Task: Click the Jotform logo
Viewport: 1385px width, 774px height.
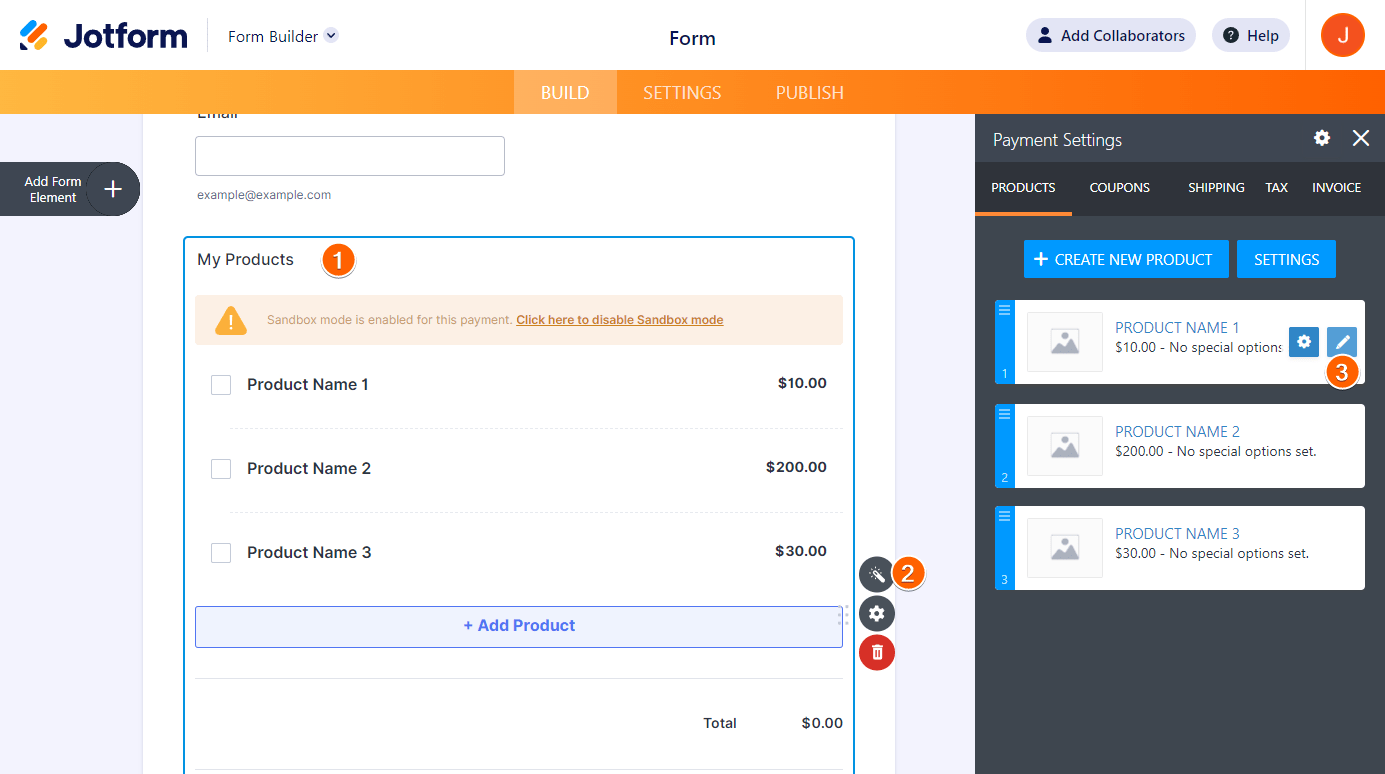Action: pyautogui.click(x=103, y=36)
